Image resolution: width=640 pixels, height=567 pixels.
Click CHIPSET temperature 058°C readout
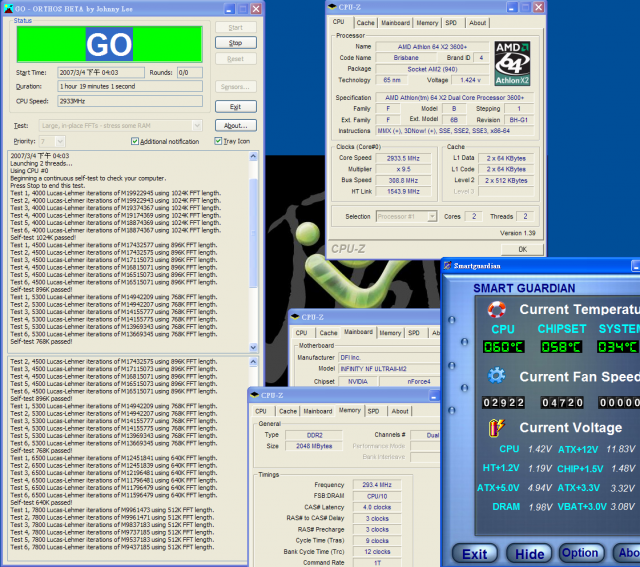point(561,347)
